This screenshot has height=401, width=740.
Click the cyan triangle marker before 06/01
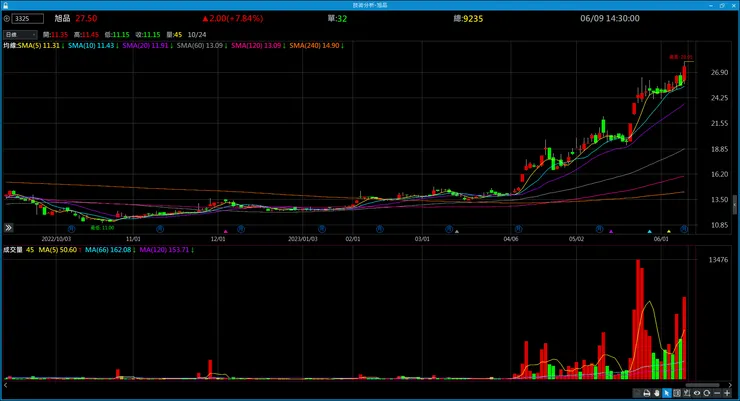click(649, 232)
